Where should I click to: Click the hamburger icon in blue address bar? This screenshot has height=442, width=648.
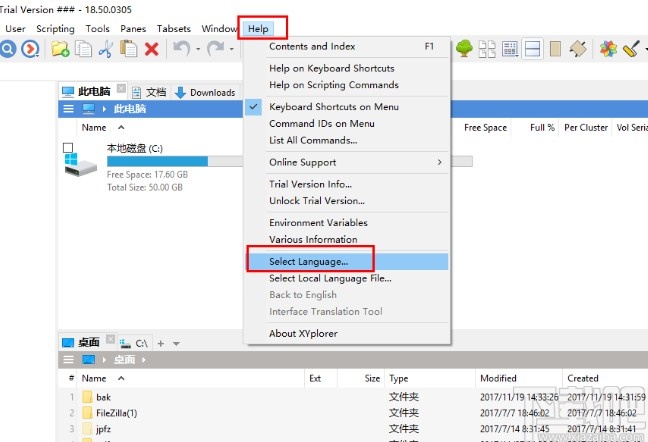(68, 109)
